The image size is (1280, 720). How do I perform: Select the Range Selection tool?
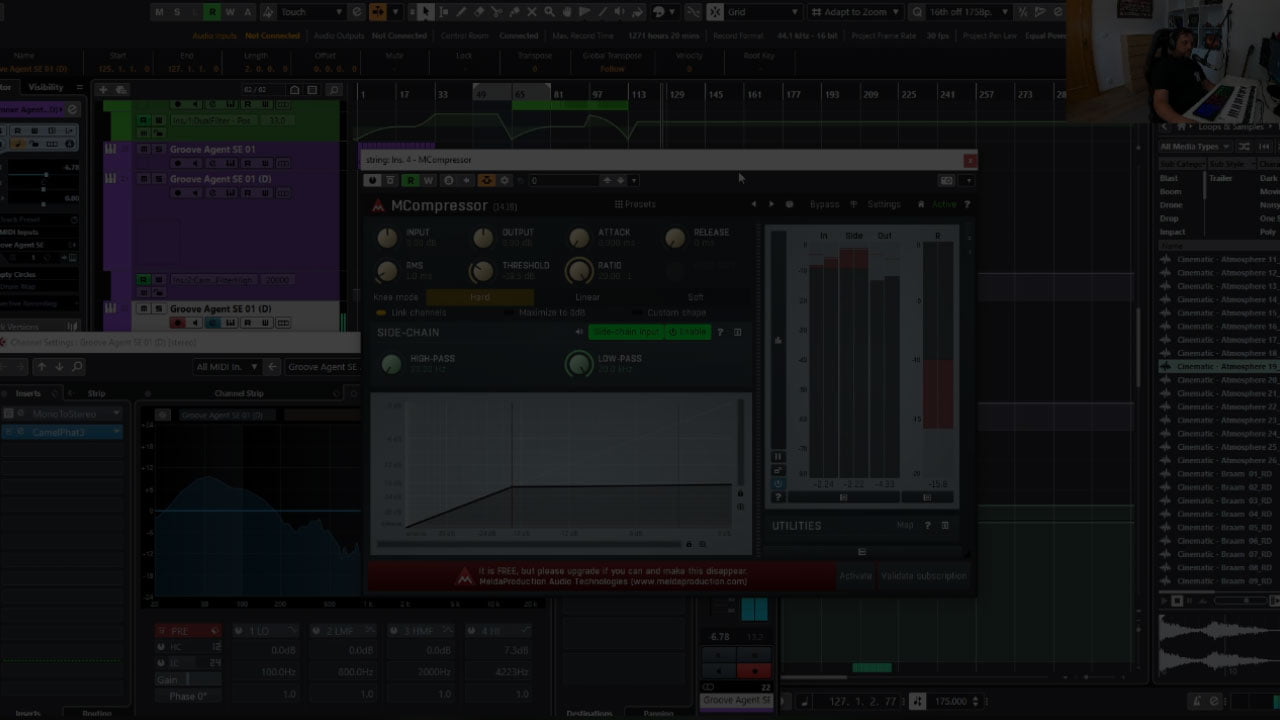pyautogui.click(x=444, y=12)
